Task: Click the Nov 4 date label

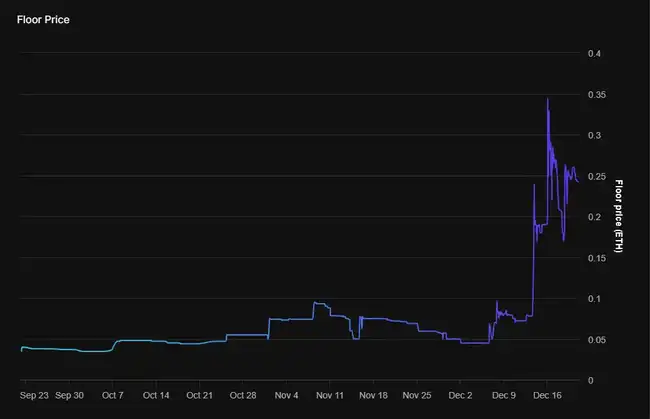Action: pos(287,395)
